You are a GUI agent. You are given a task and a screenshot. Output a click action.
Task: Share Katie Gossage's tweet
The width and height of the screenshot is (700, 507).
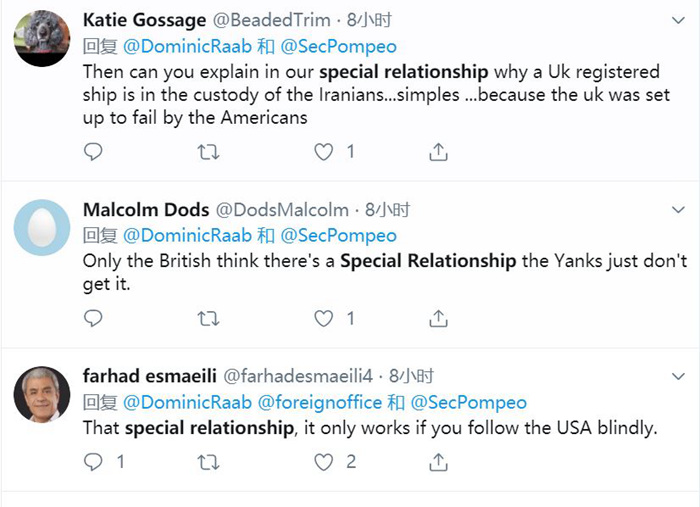point(438,152)
